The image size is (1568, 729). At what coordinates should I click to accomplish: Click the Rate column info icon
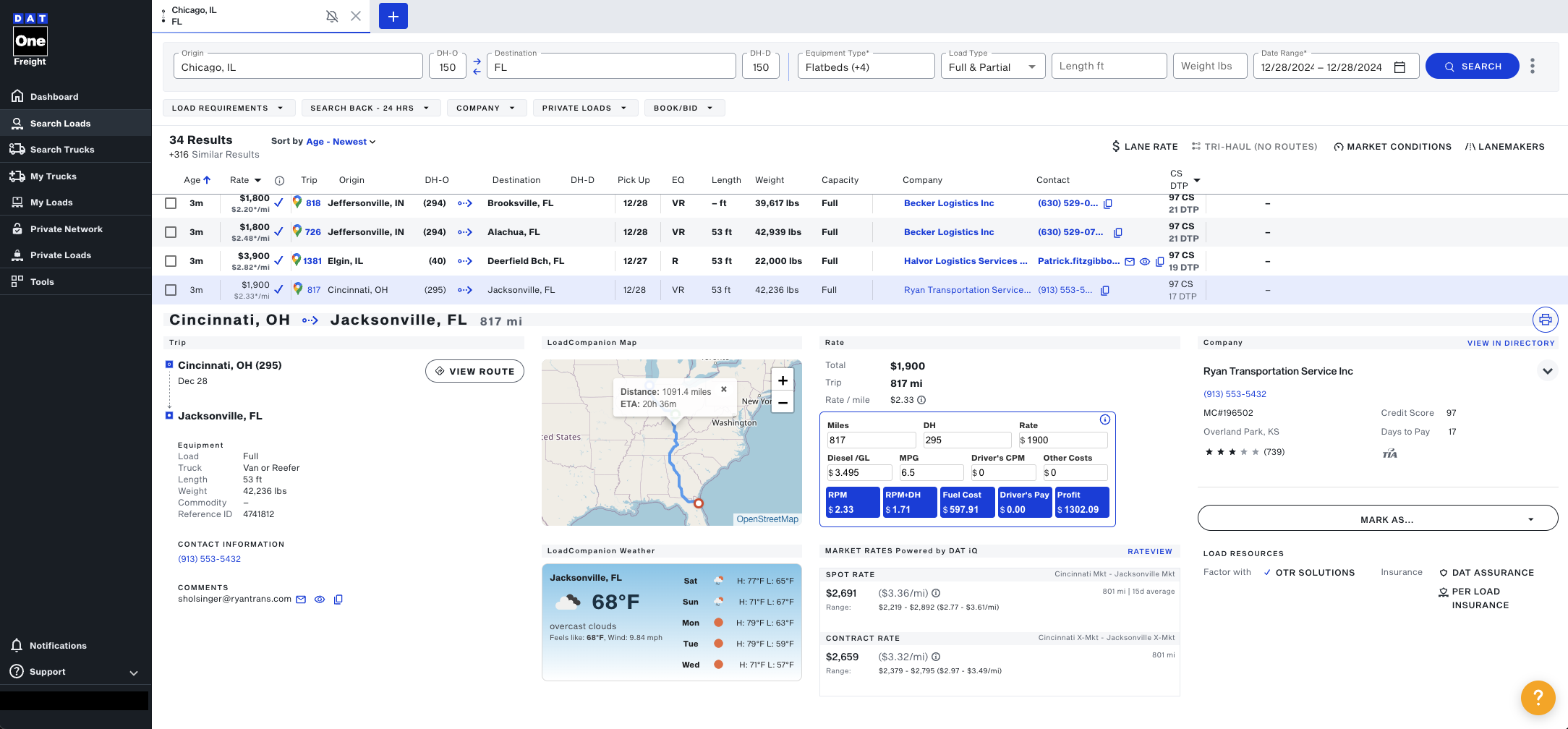(x=279, y=181)
